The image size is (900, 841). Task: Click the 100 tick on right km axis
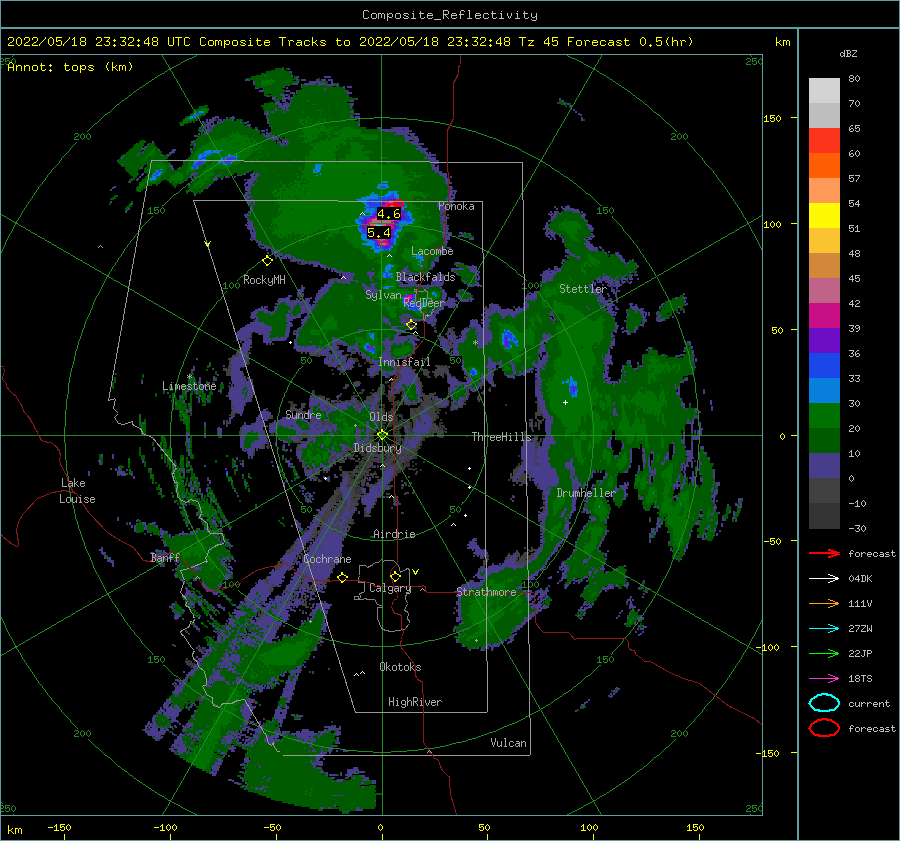click(x=772, y=224)
